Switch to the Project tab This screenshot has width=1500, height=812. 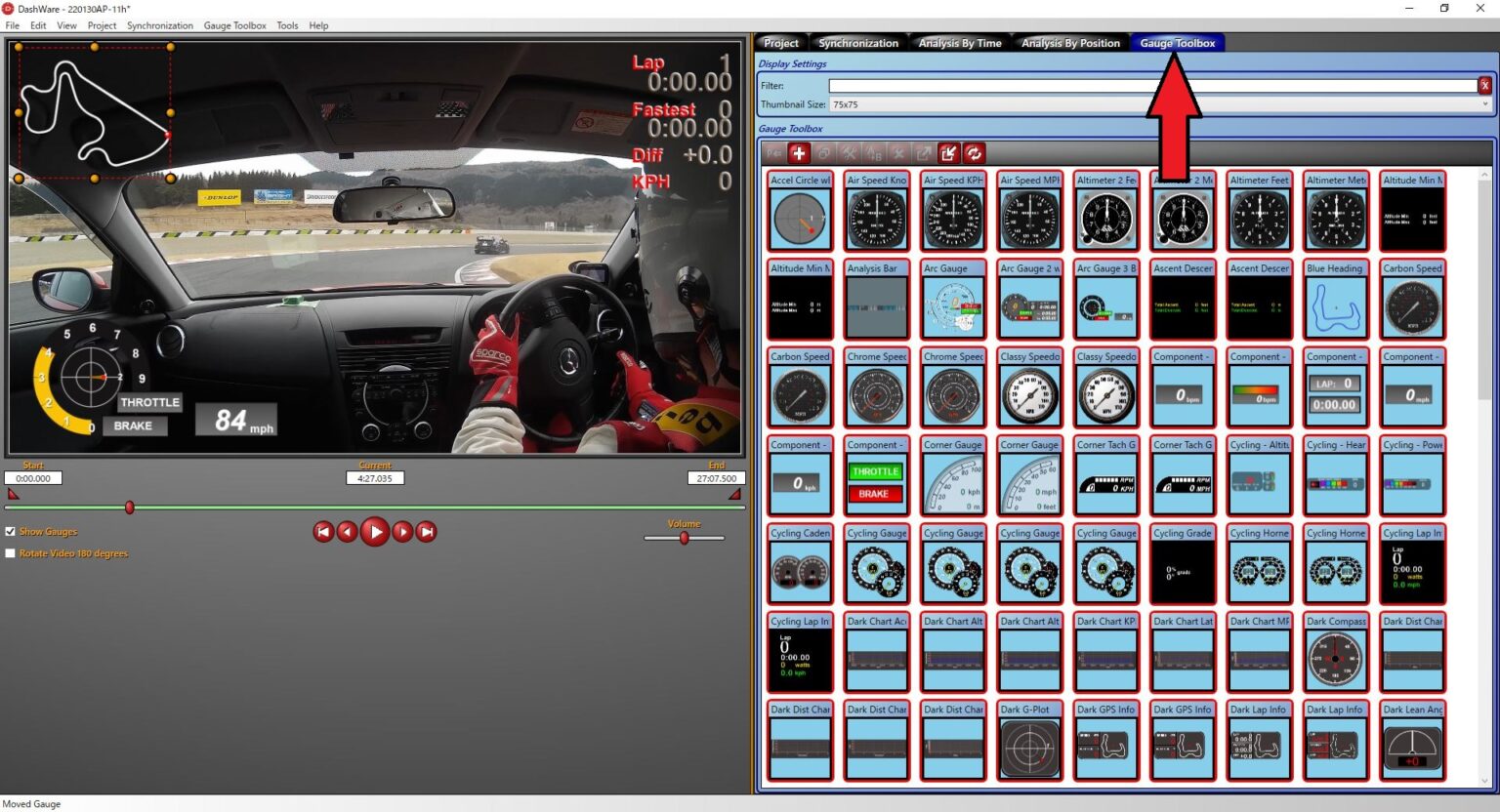pos(780,43)
